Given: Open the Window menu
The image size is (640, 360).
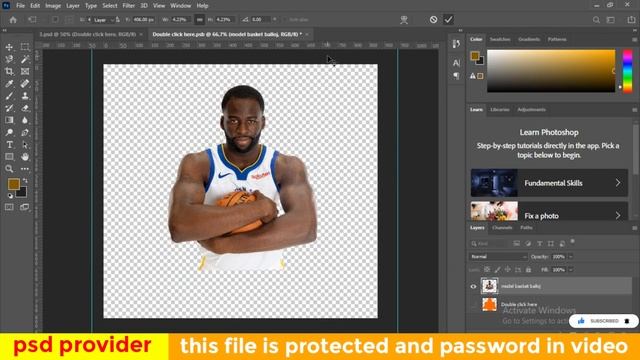Looking at the screenshot, I should pyautogui.click(x=180, y=6).
